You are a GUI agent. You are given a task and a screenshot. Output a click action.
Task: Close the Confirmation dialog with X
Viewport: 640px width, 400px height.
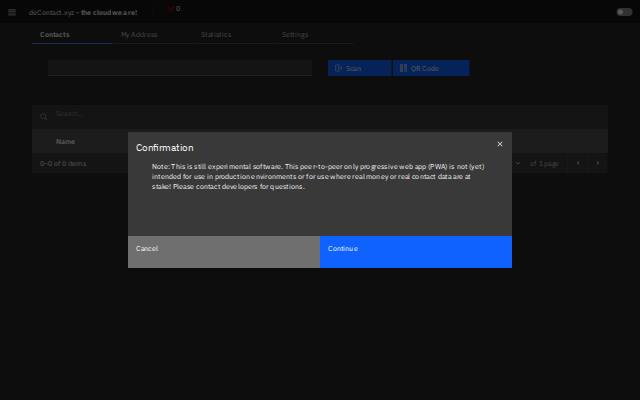(500, 144)
